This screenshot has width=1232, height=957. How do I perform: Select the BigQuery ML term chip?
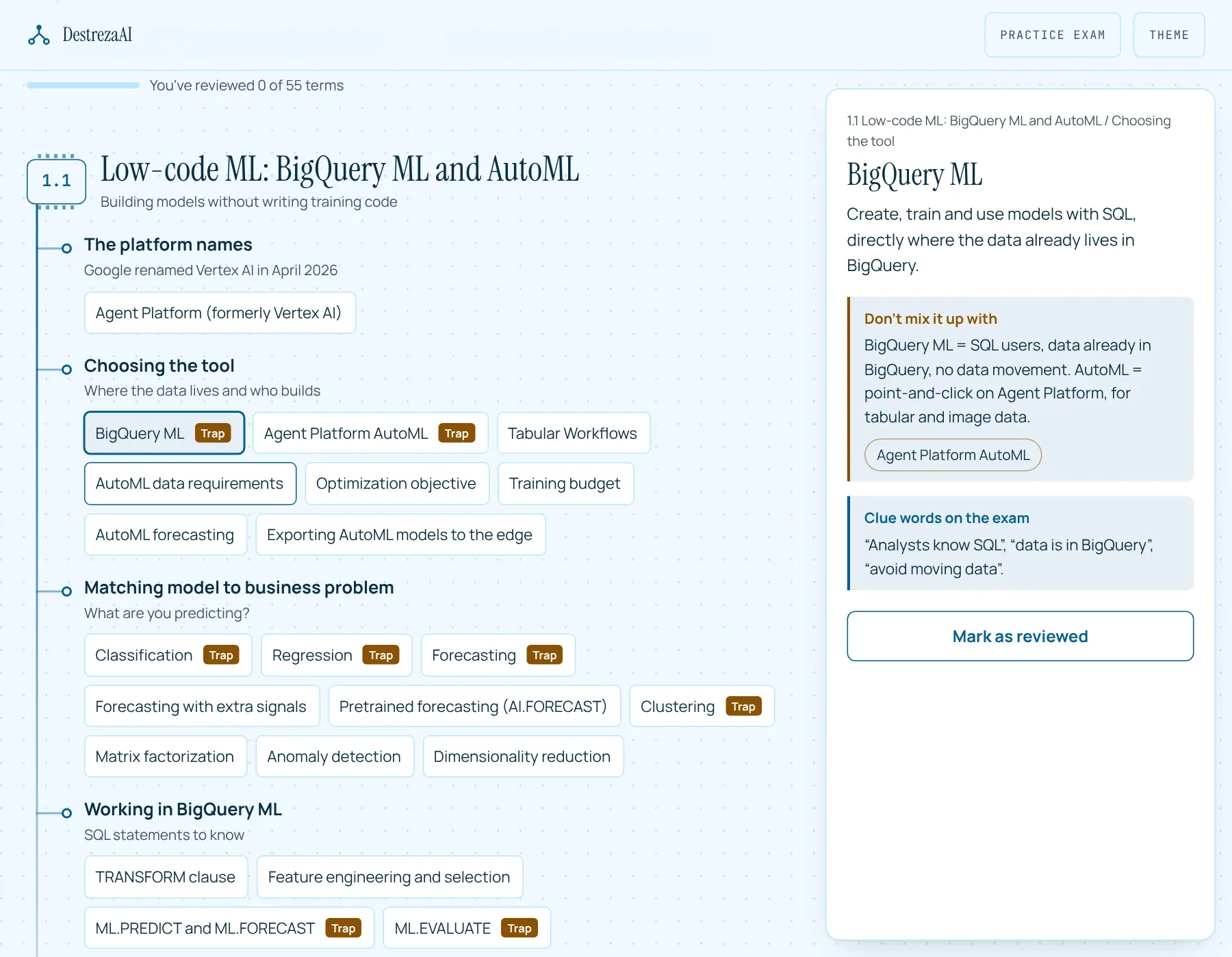click(x=164, y=433)
